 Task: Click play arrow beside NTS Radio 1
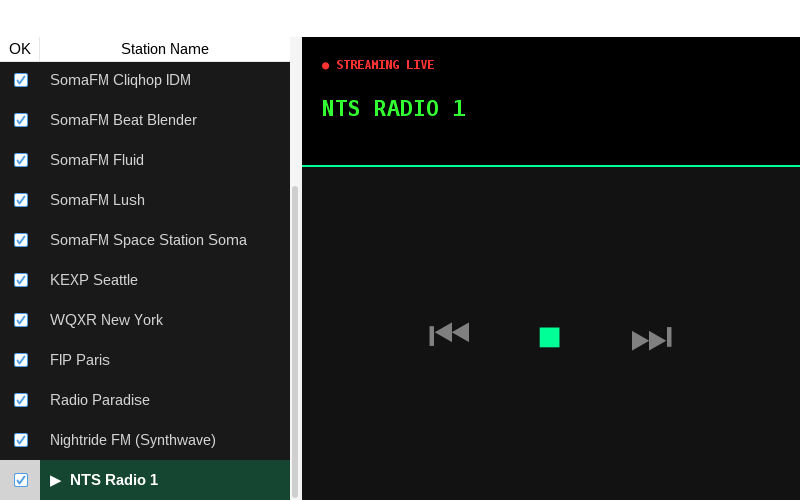coord(56,480)
